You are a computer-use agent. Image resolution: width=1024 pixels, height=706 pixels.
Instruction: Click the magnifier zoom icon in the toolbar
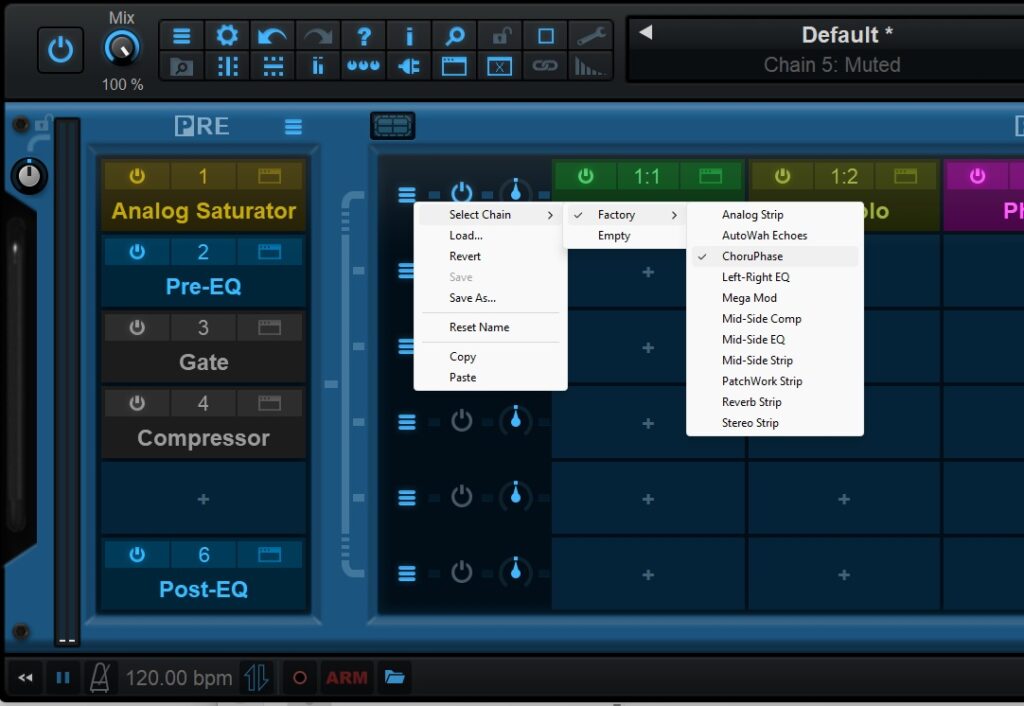[455, 37]
